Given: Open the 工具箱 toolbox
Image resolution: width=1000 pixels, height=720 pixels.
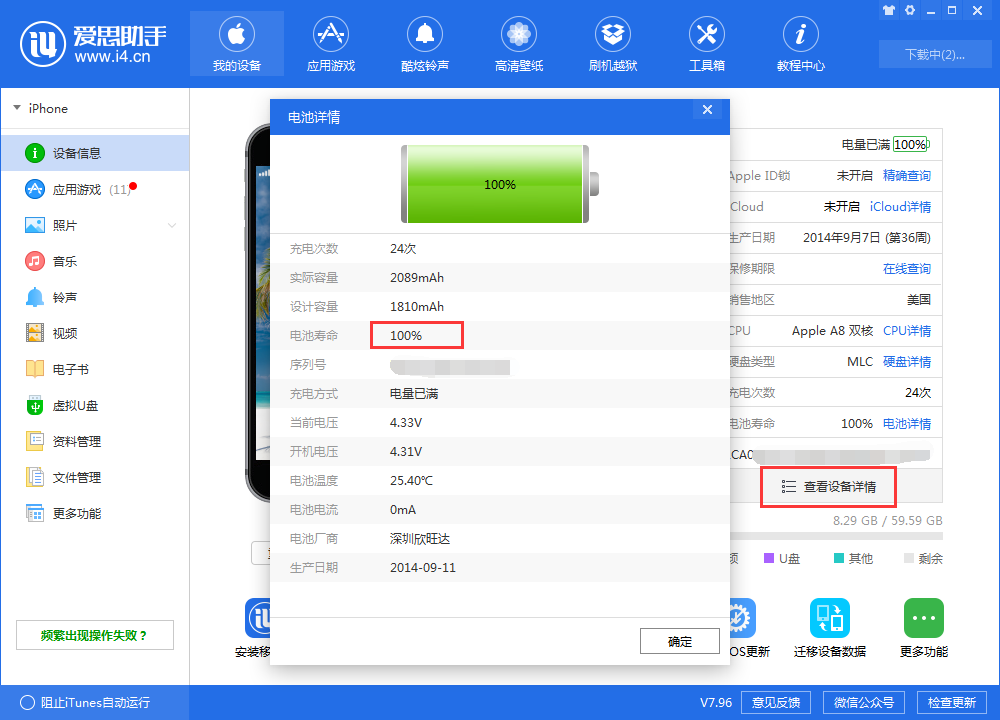Looking at the screenshot, I should point(706,43).
